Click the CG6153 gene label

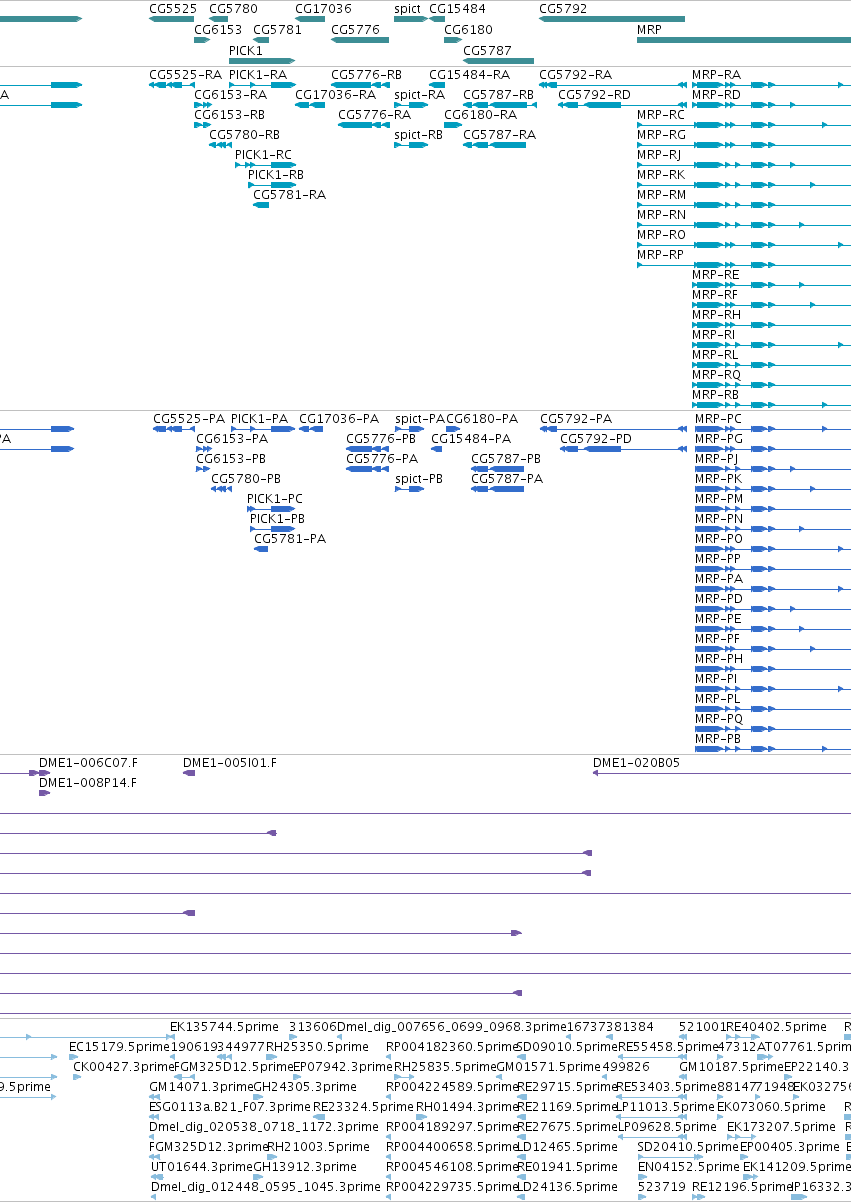point(218,30)
